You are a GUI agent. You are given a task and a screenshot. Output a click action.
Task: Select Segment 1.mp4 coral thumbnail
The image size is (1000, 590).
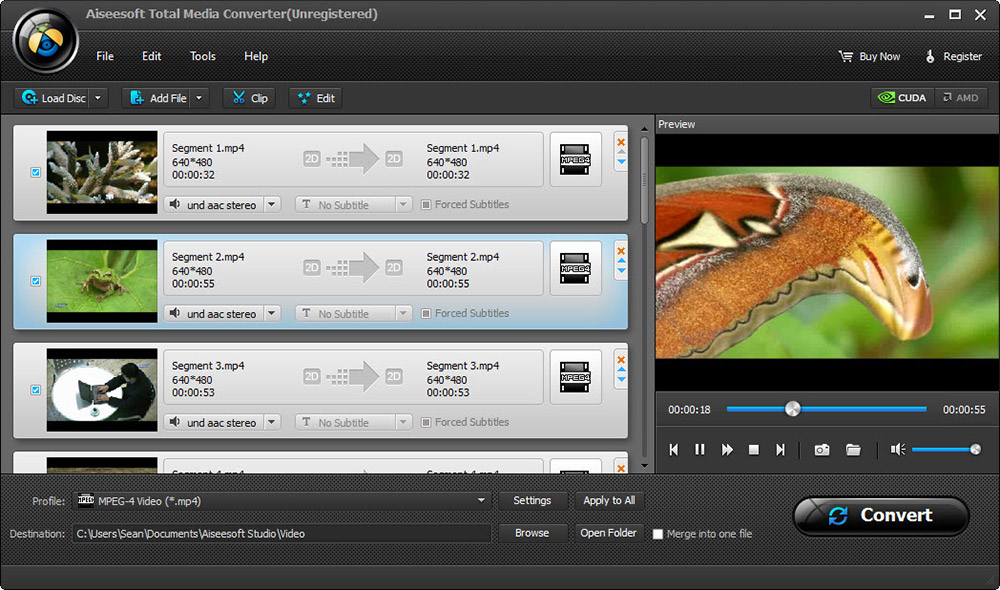tap(102, 172)
